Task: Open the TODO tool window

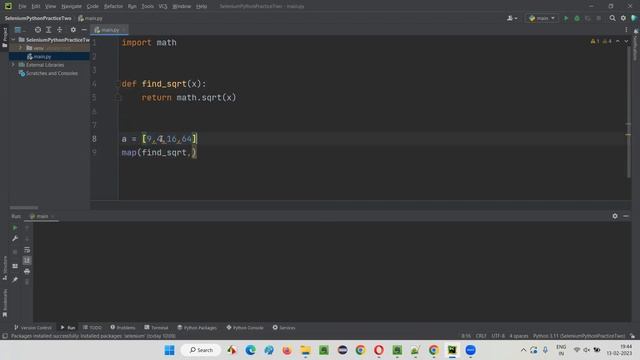Action: coord(92,327)
